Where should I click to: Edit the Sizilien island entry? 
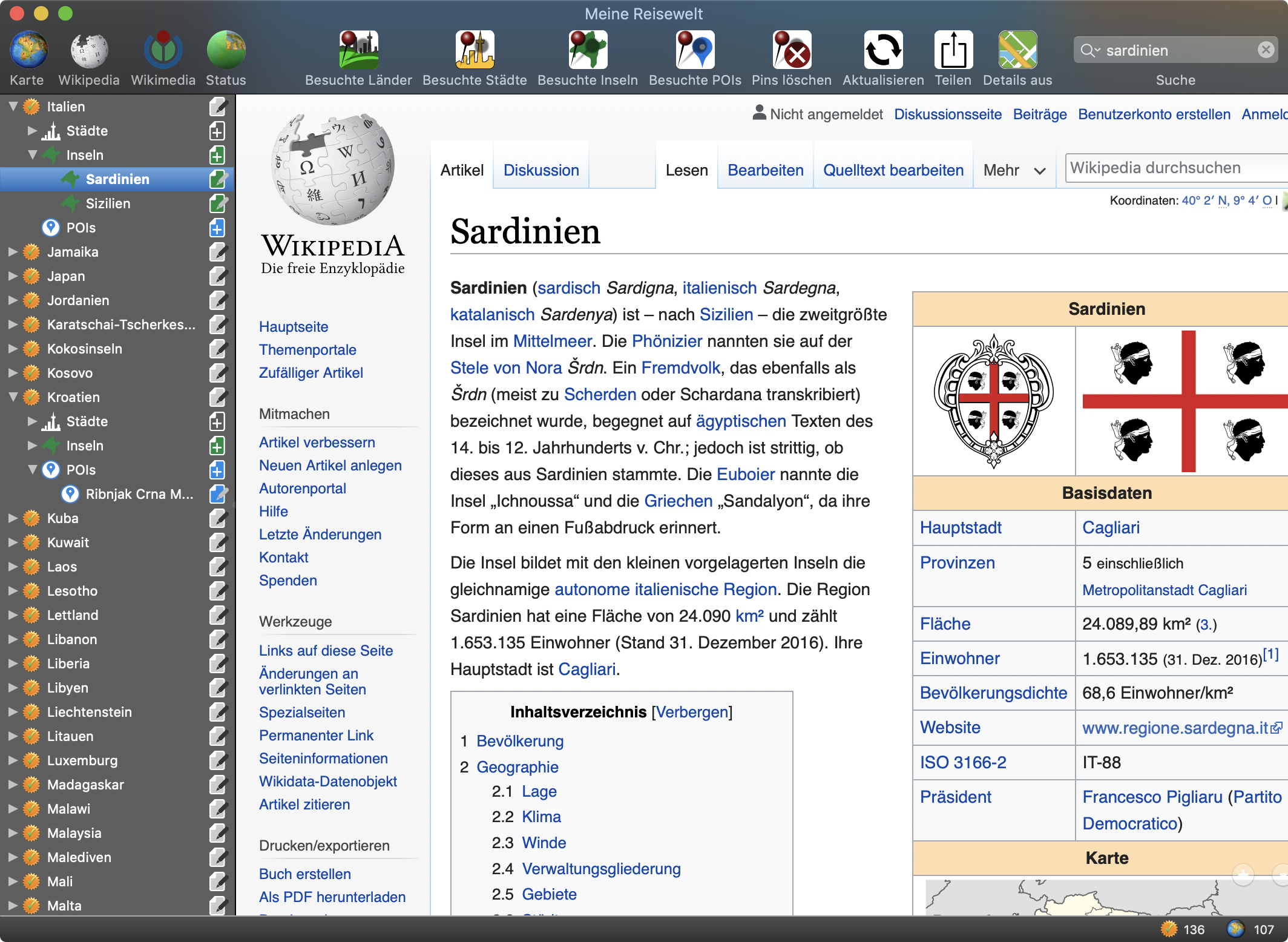(x=218, y=204)
